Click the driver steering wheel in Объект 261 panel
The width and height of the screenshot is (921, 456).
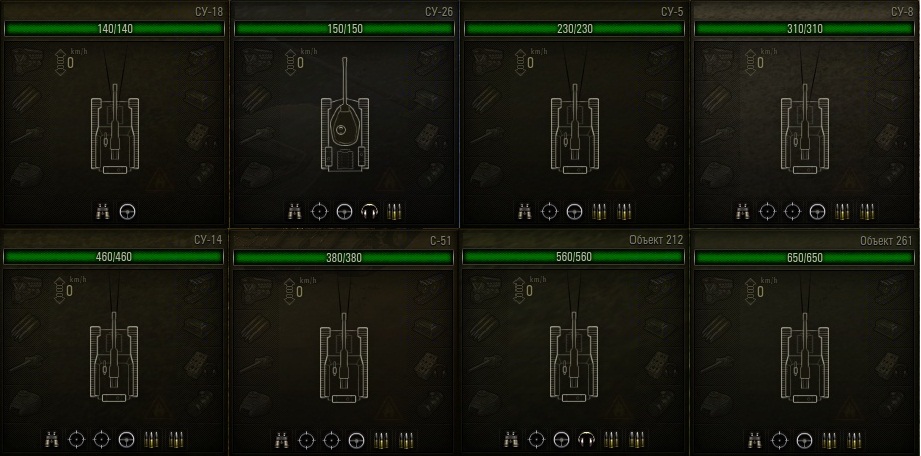804,439
